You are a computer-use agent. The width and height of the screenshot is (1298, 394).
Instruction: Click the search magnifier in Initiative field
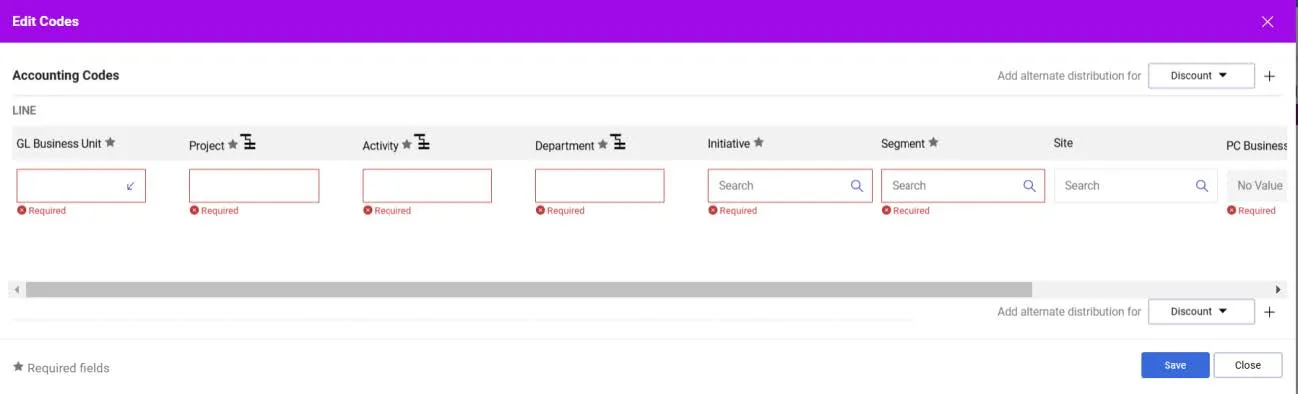tap(857, 186)
